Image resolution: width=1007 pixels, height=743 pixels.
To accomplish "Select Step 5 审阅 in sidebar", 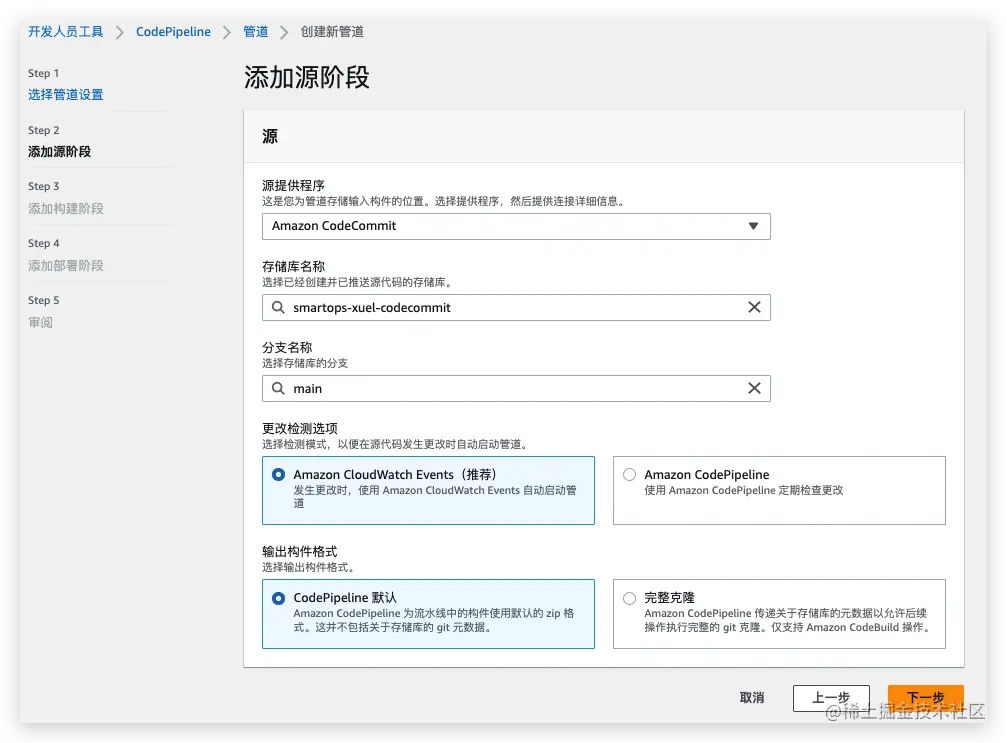I will click(40, 322).
